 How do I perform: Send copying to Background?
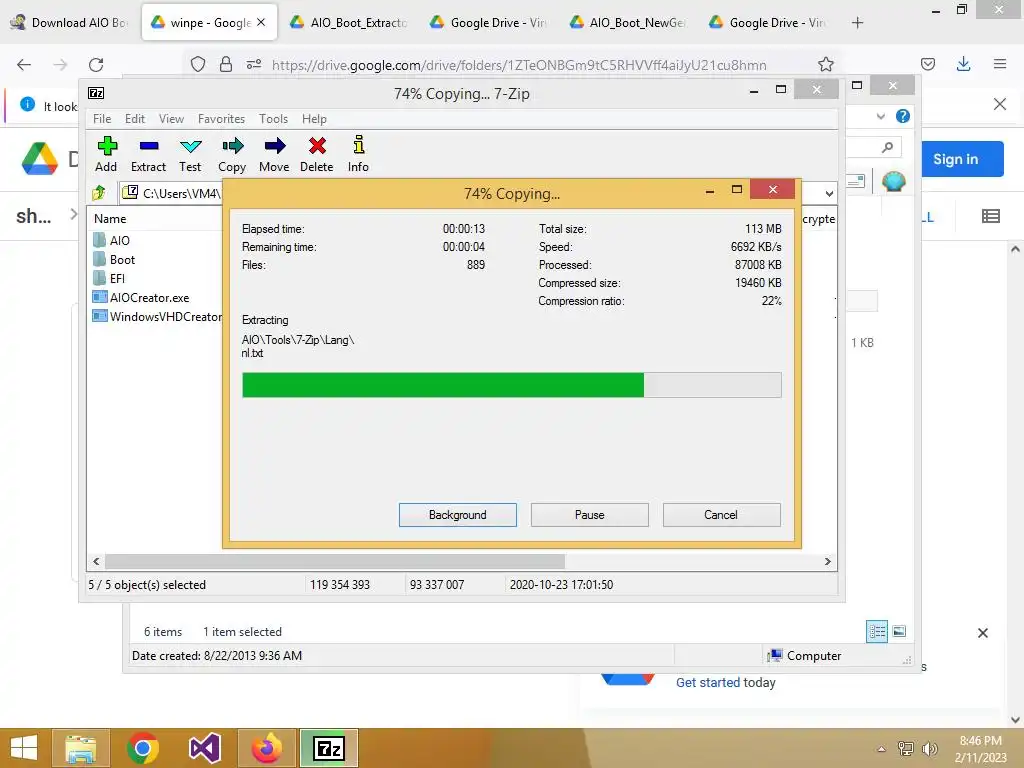(x=458, y=515)
